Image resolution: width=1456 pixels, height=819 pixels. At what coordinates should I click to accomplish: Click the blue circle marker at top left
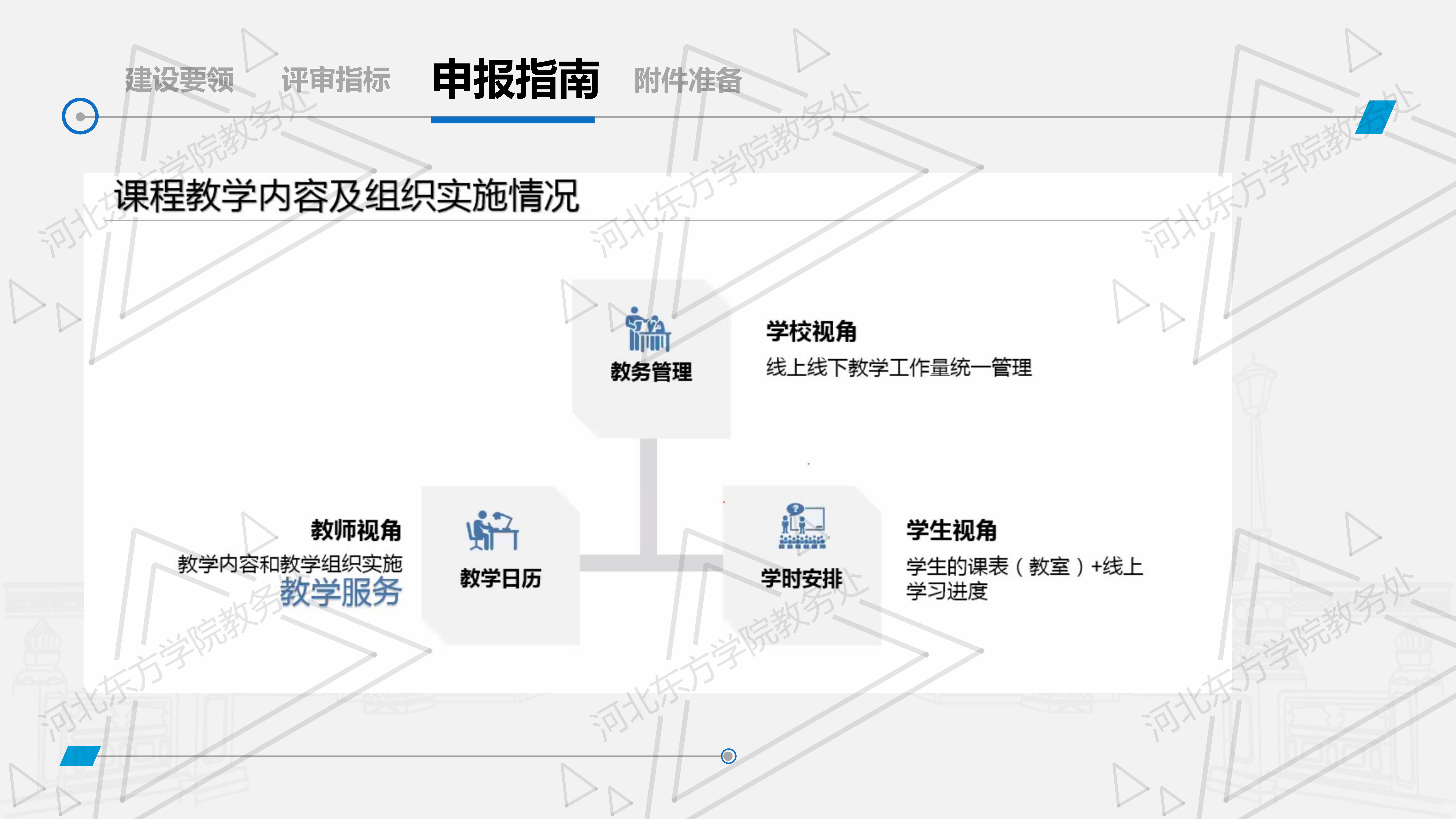point(80,116)
